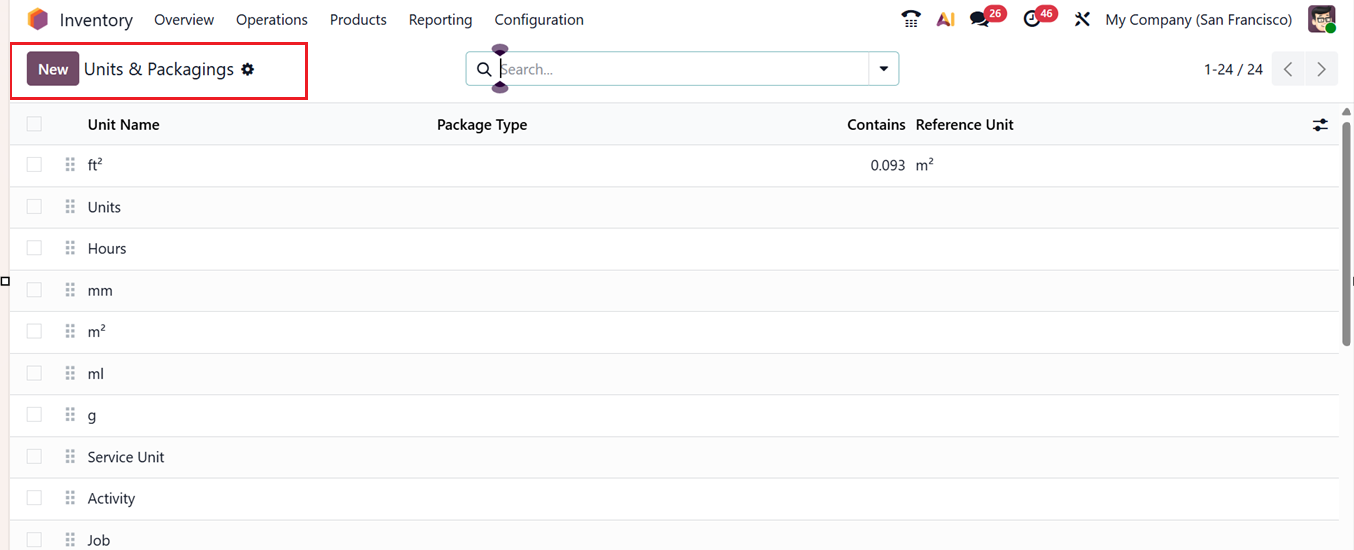Open the Configuration menu
Screen dimensions: 1354x550
point(539,20)
